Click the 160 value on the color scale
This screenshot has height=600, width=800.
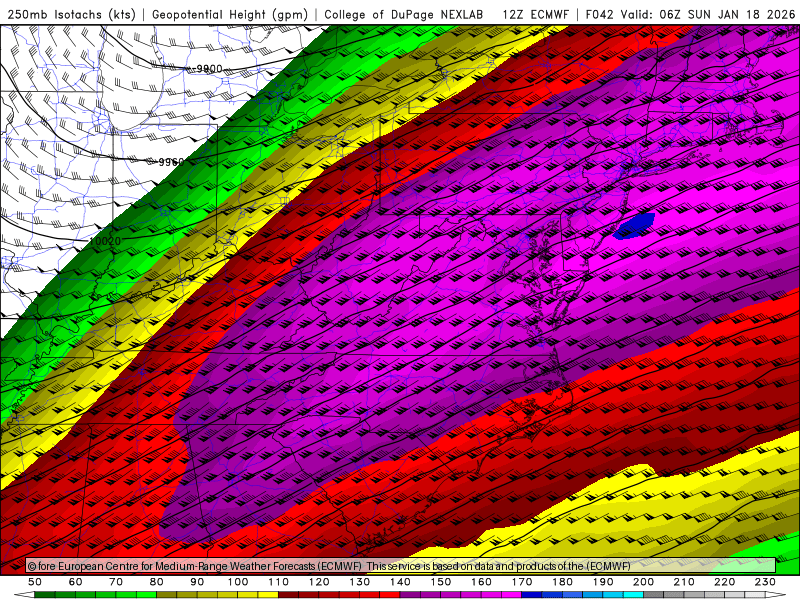tap(481, 582)
